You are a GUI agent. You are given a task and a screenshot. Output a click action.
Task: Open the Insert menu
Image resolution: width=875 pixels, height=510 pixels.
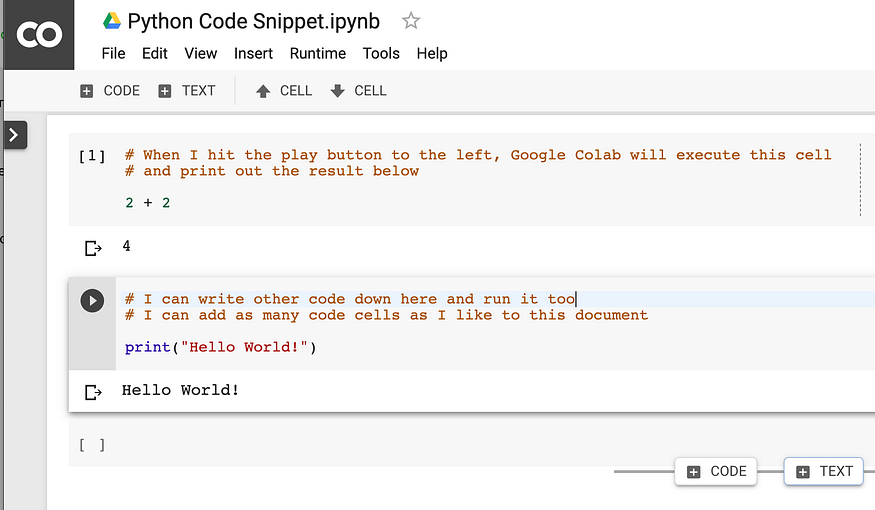pos(253,54)
